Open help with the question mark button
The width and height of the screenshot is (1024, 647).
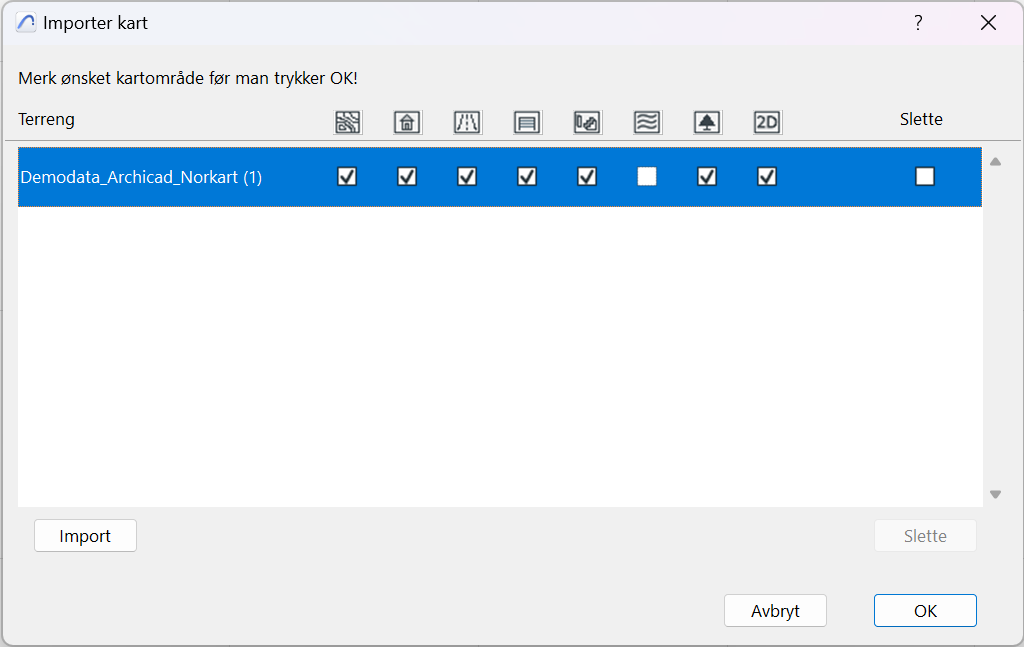[918, 23]
